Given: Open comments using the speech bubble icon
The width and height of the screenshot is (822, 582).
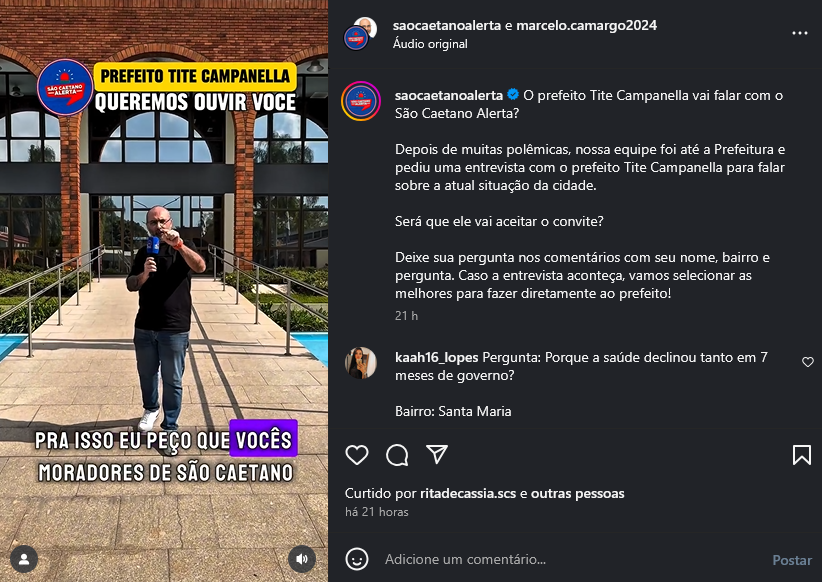Looking at the screenshot, I should point(397,455).
